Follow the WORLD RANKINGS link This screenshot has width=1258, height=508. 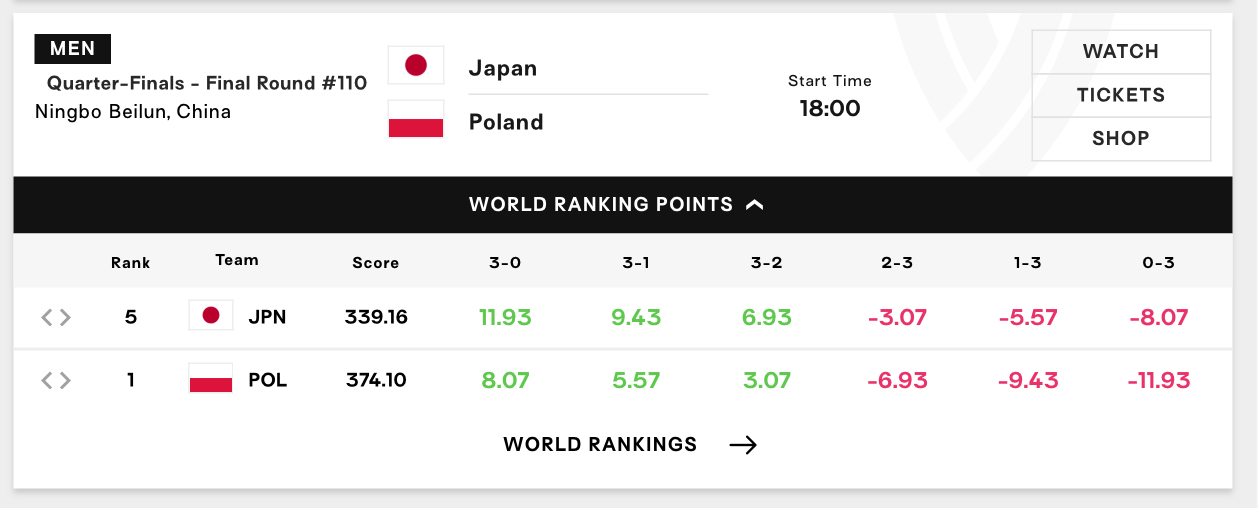click(600, 445)
